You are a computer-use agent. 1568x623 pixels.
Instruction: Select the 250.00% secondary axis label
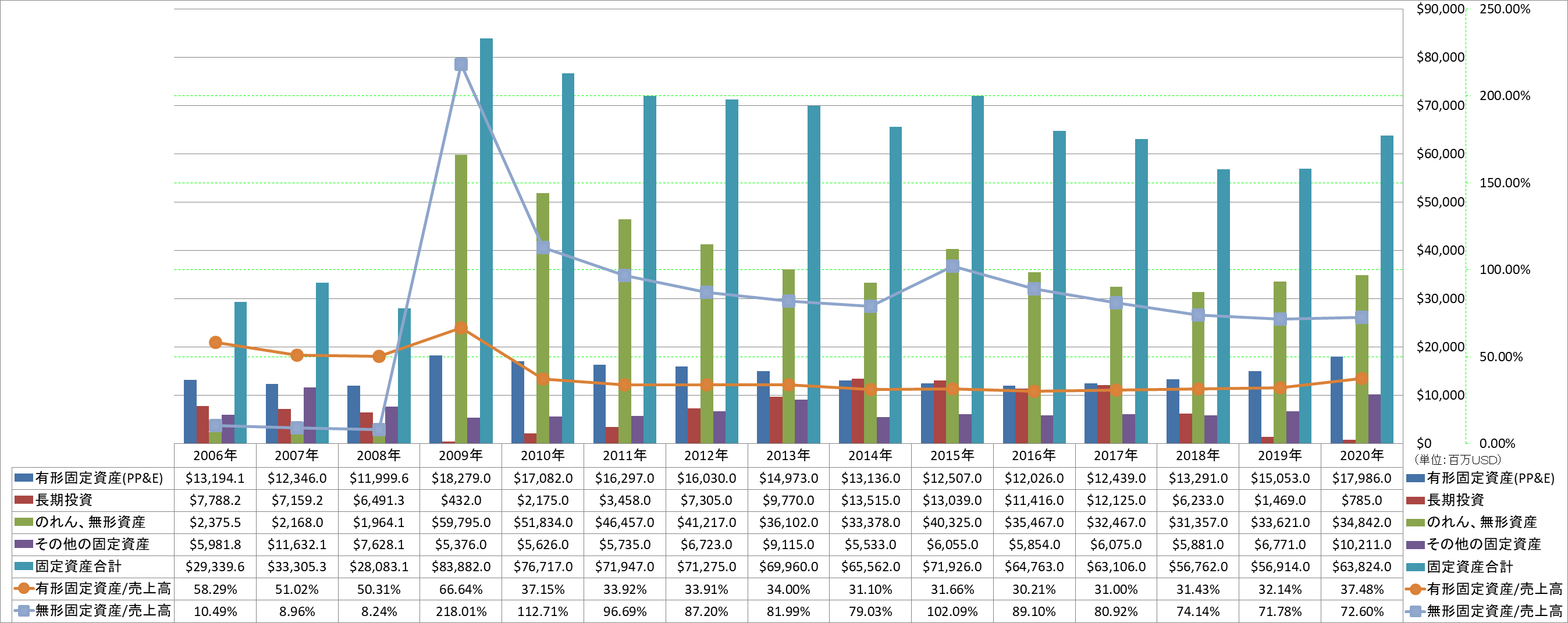click(1505, 9)
